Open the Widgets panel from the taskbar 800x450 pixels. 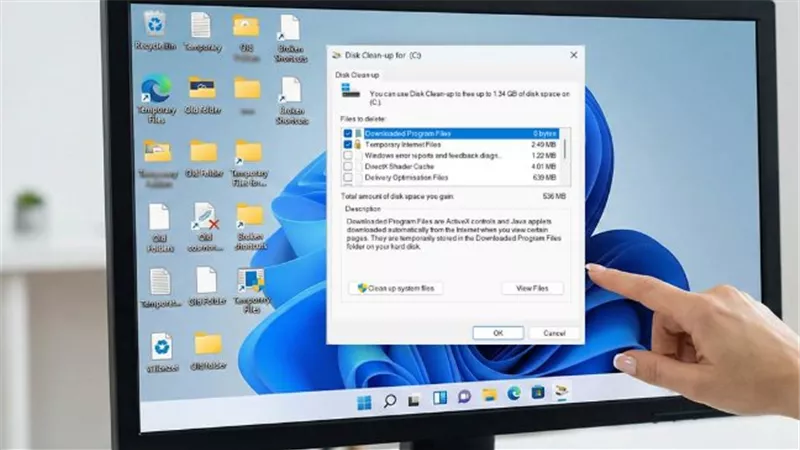click(440, 398)
